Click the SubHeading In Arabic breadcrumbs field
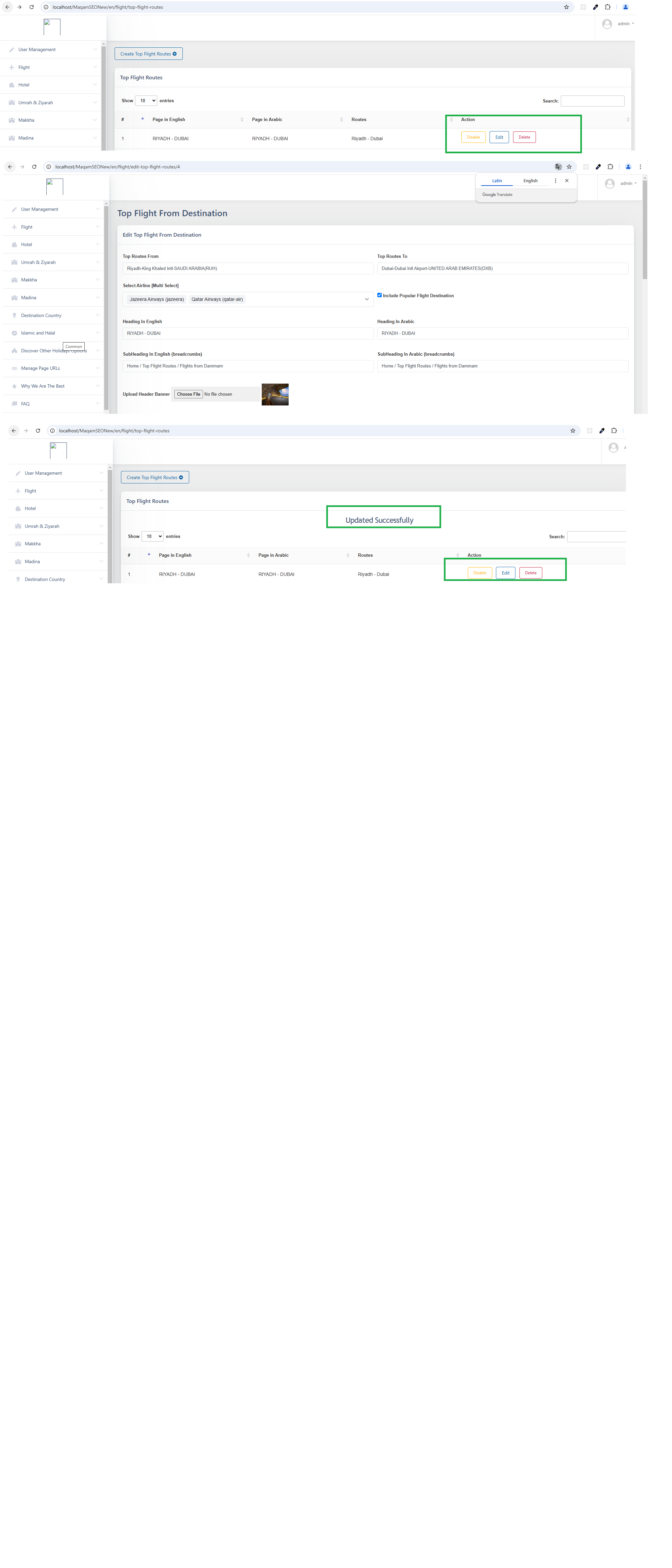 502,366
